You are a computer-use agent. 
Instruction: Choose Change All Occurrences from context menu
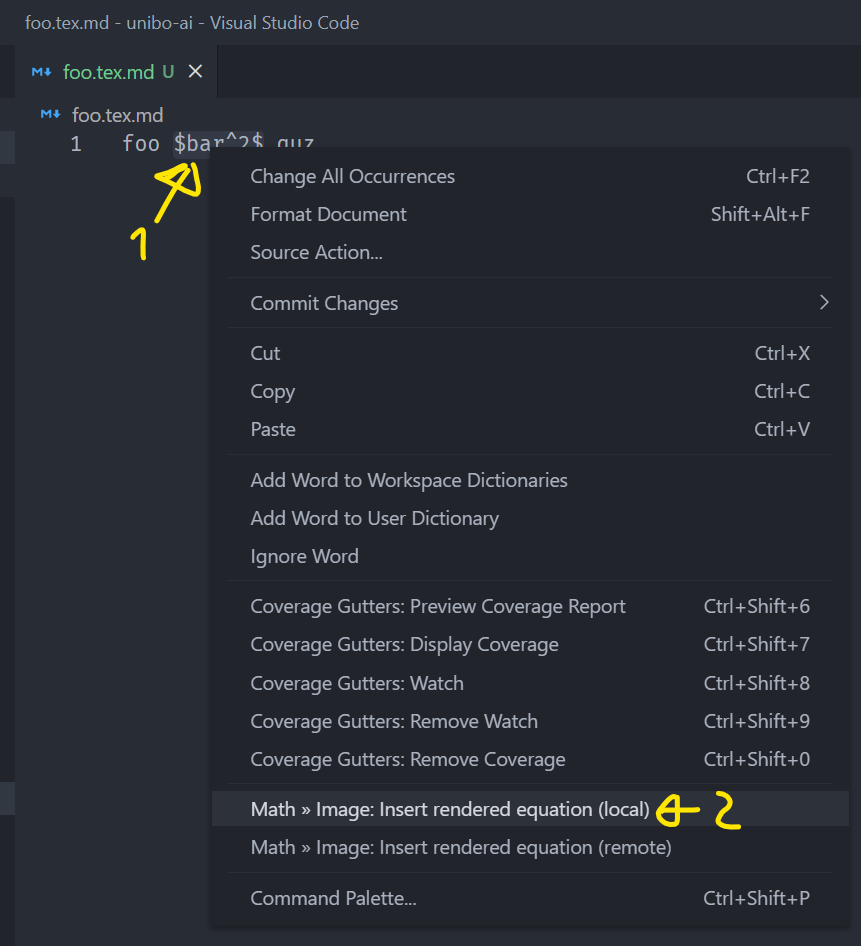[530, 176]
